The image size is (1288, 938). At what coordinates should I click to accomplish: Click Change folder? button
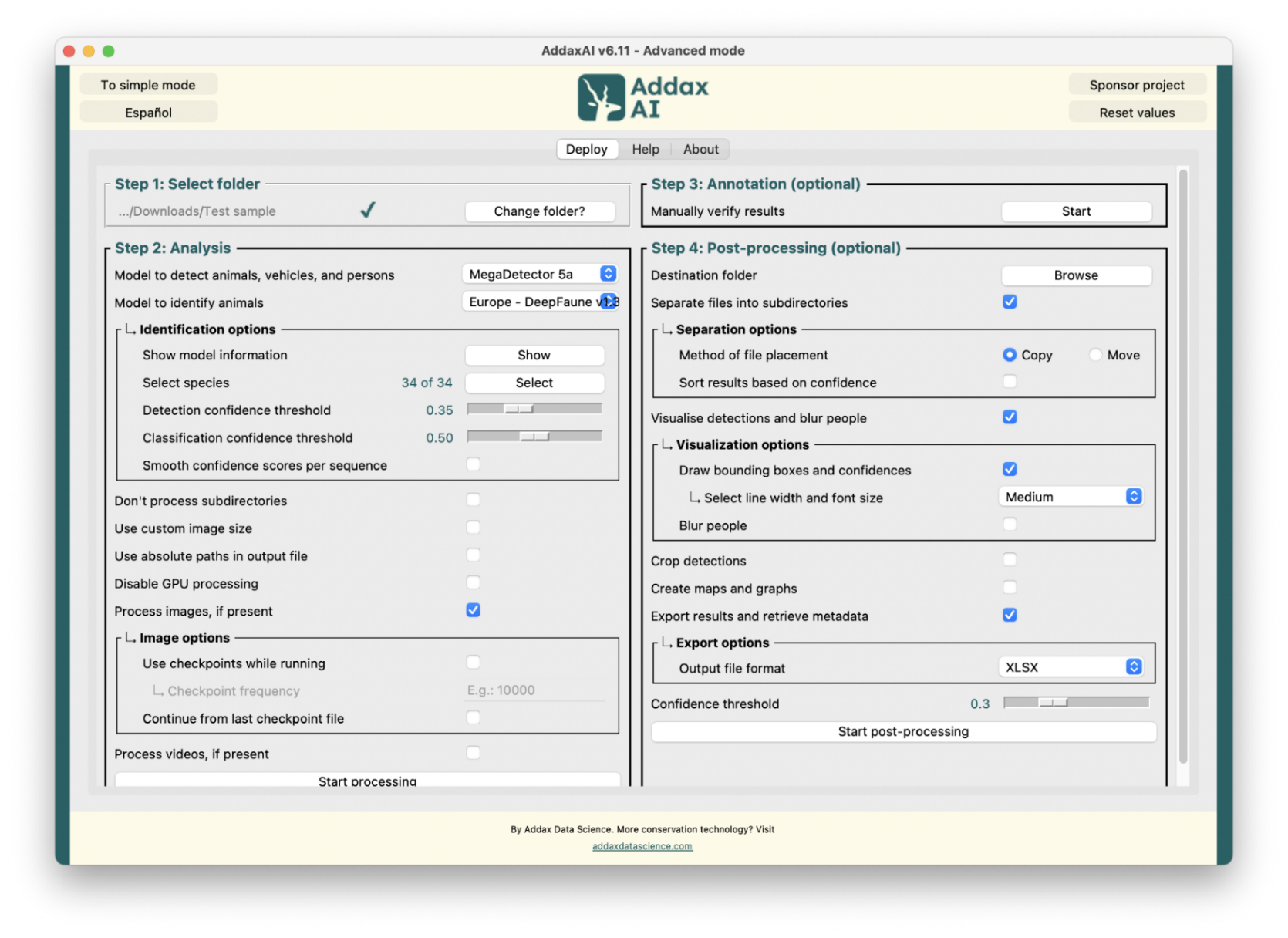coord(539,211)
